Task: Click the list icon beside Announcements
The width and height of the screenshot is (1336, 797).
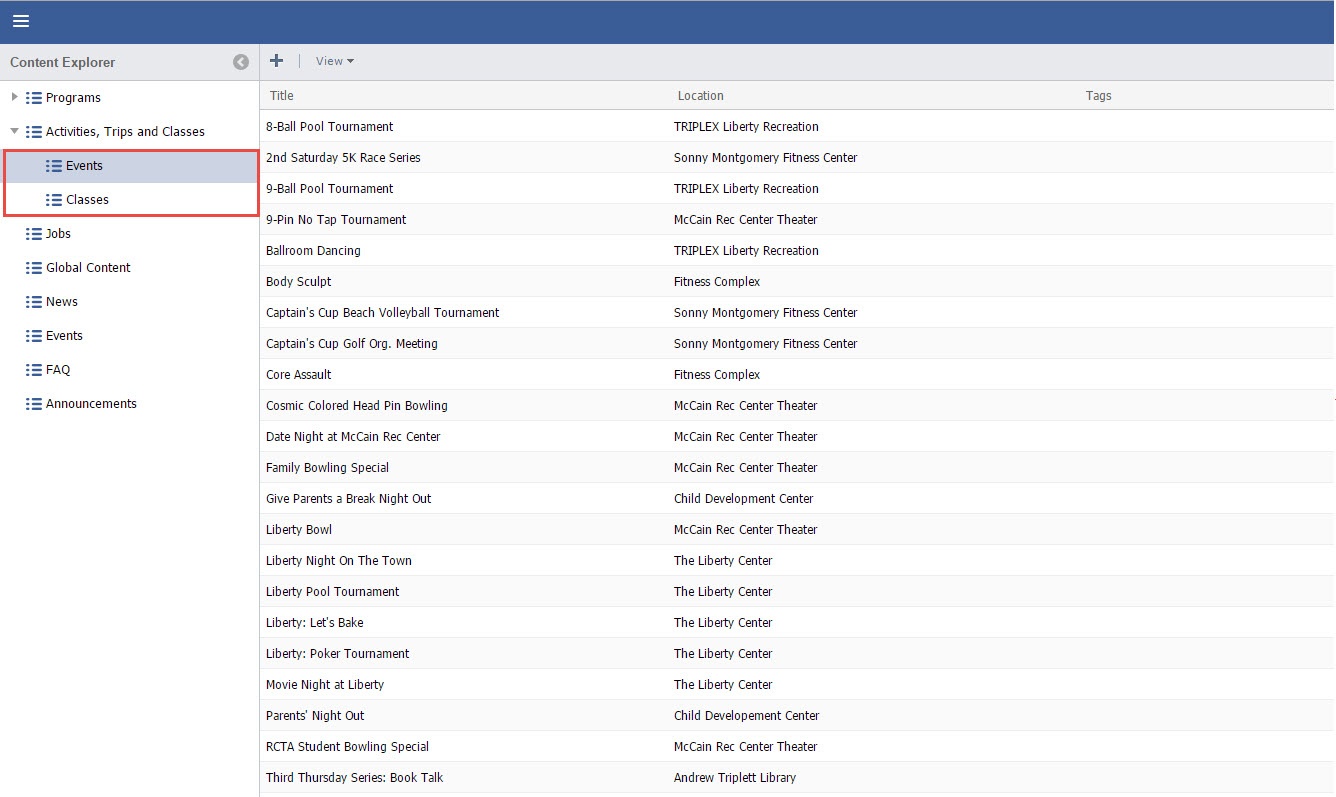Action: point(34,404)
